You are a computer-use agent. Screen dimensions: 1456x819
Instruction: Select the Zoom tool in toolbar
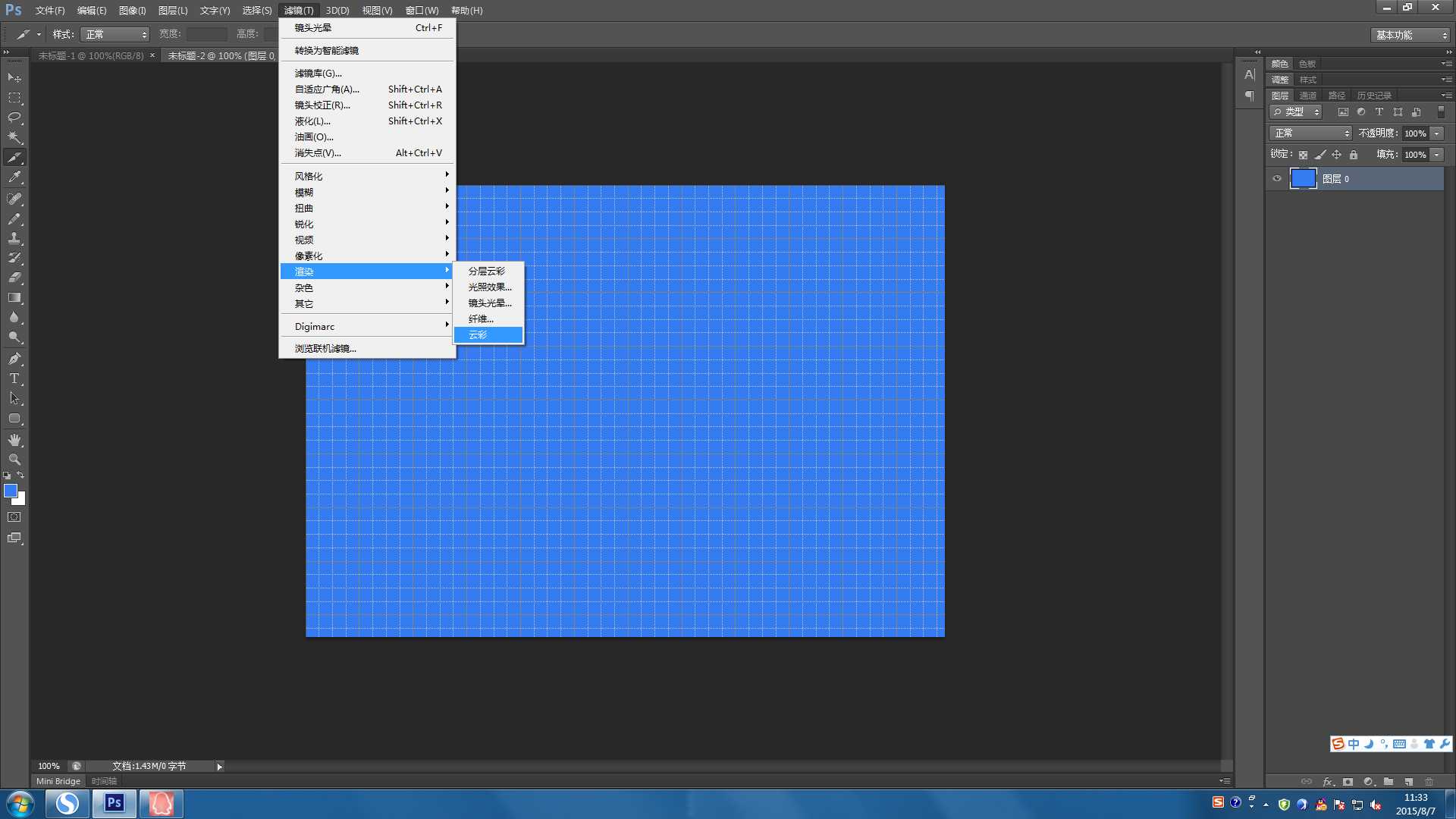click(x=14, y=460)
